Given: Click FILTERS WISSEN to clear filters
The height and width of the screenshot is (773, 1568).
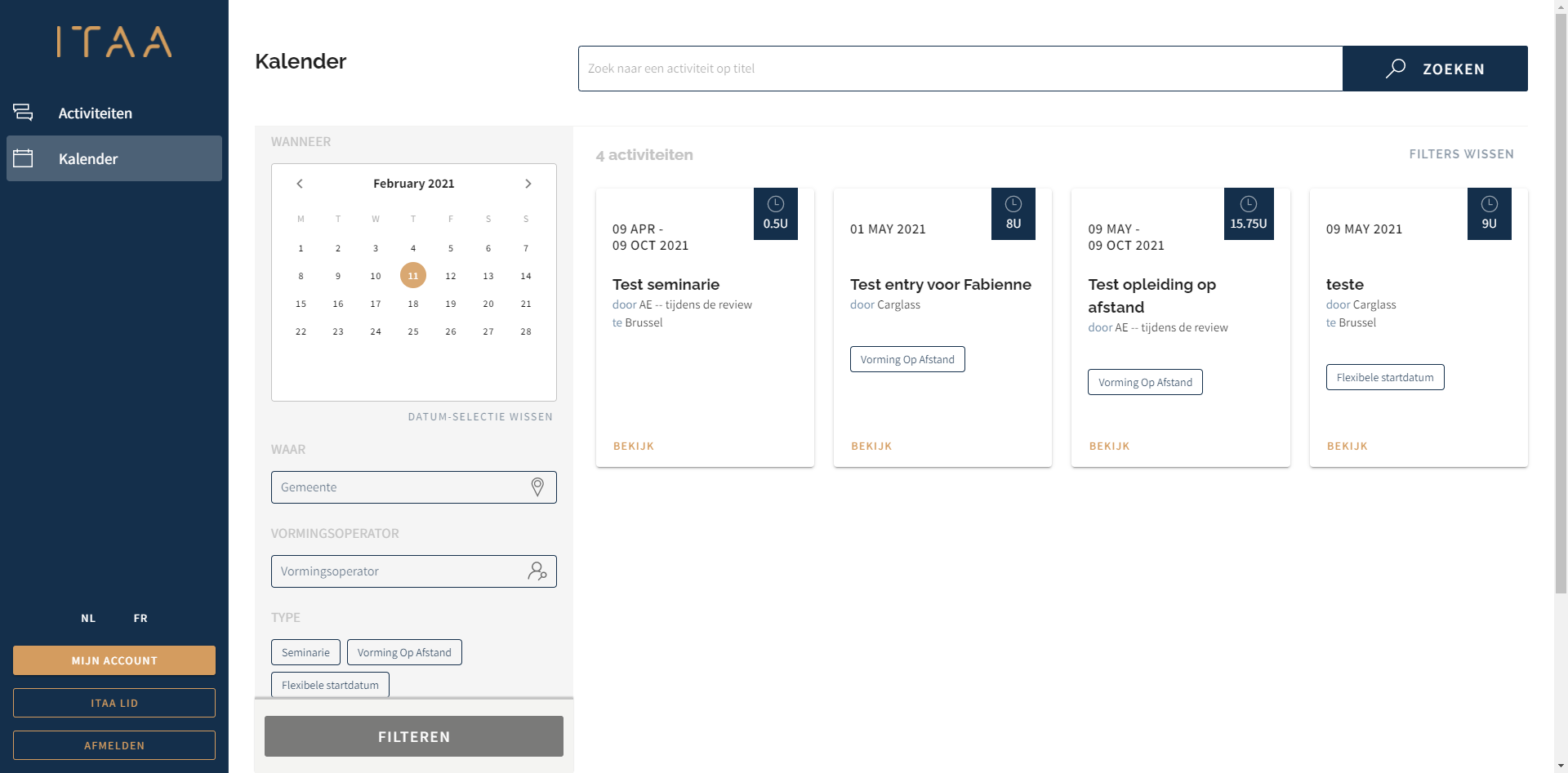Looking at the screenshot, I should click(1461, 153).
